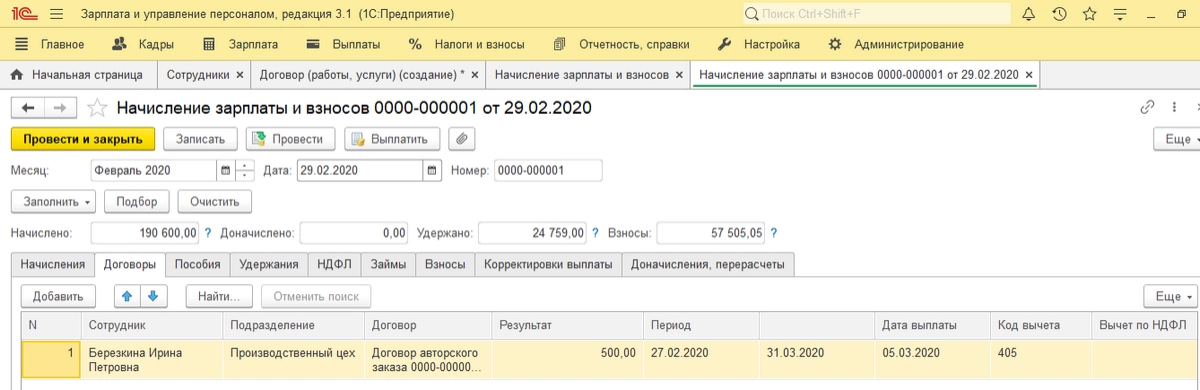Click the paperclip attachments button
Screen dimensions: 1200x390
(461, 139)
